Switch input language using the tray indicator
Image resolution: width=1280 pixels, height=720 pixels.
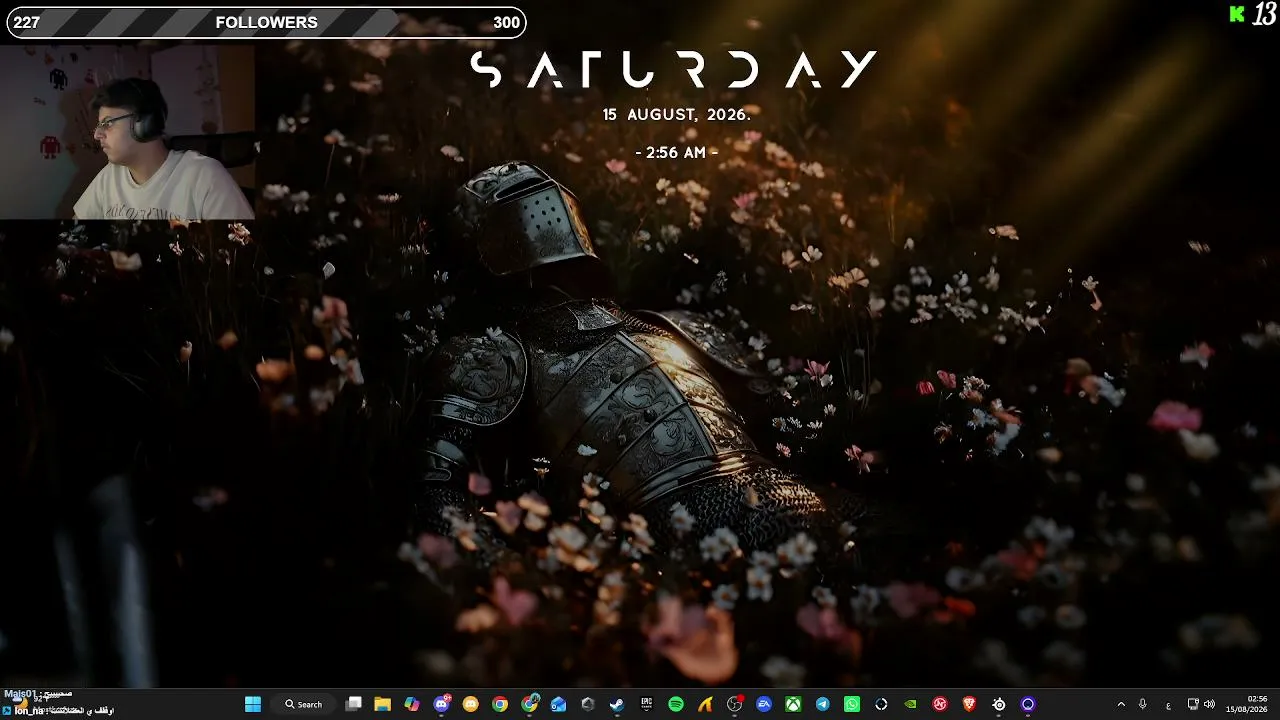1168,704
